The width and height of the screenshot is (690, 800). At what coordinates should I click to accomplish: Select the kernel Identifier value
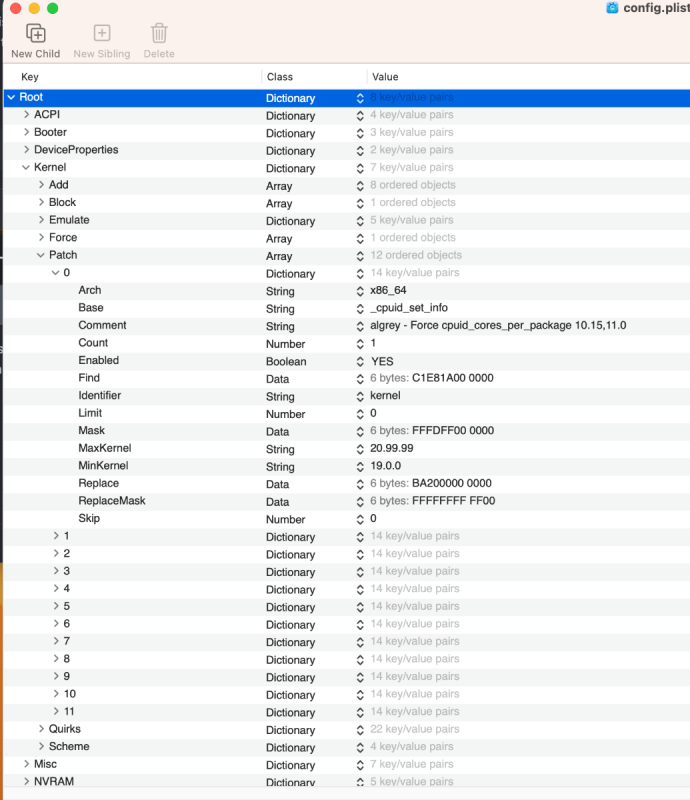point(385,395)
